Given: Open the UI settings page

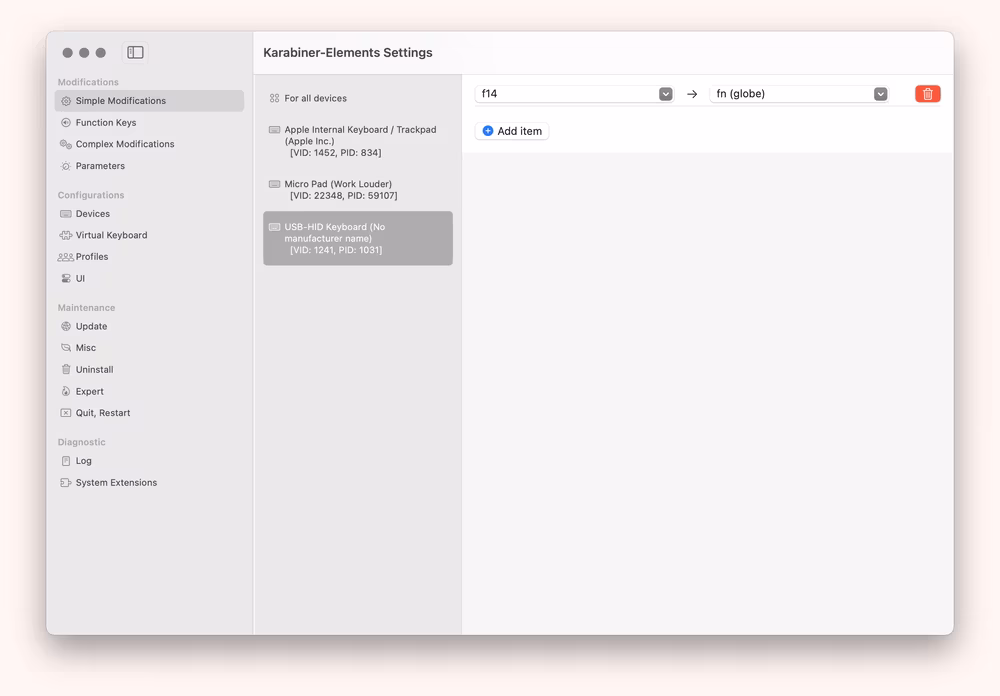Looking at the screenshot, I should click(x=80, y=279).
